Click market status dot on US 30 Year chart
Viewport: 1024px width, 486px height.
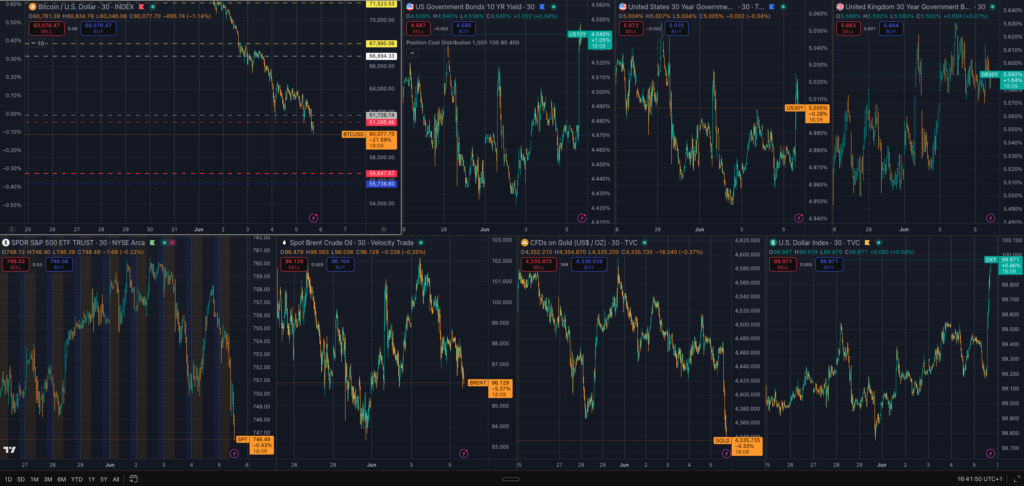783,7
